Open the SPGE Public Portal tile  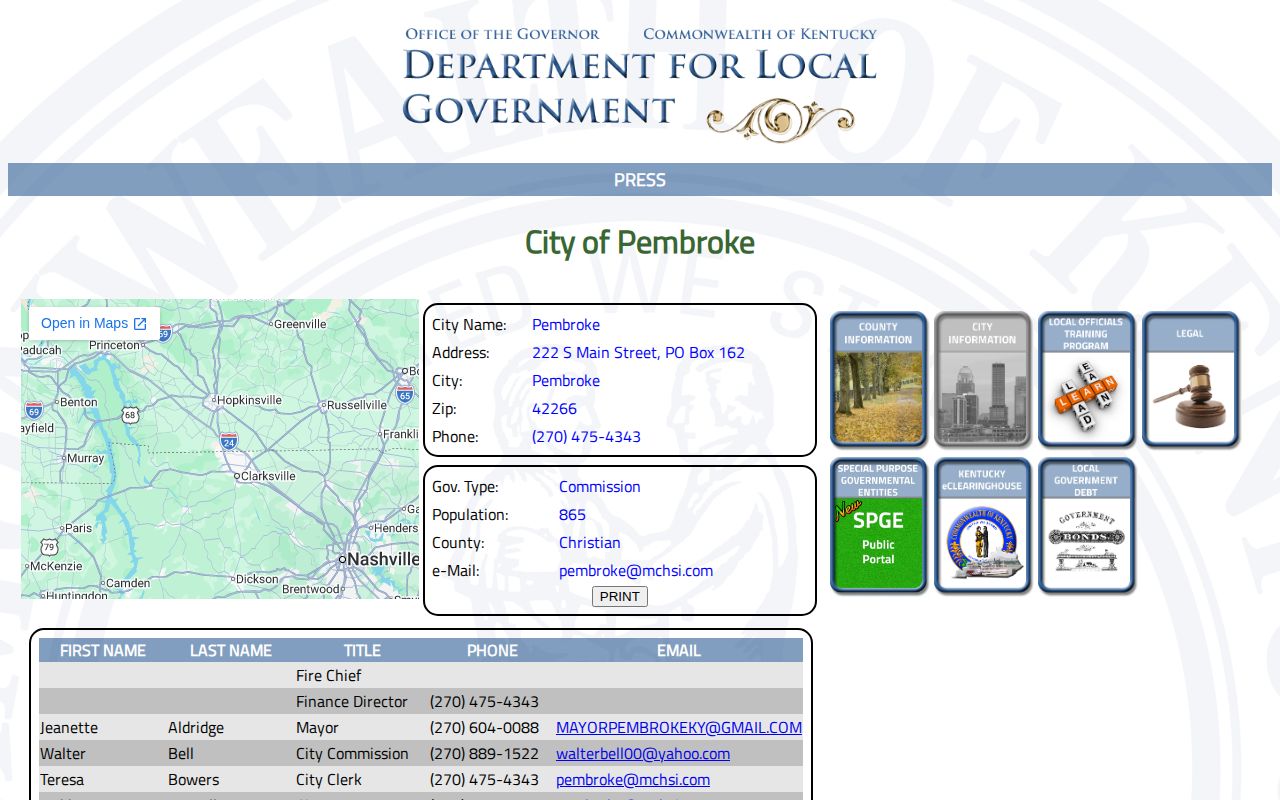(x=878, y=525)
